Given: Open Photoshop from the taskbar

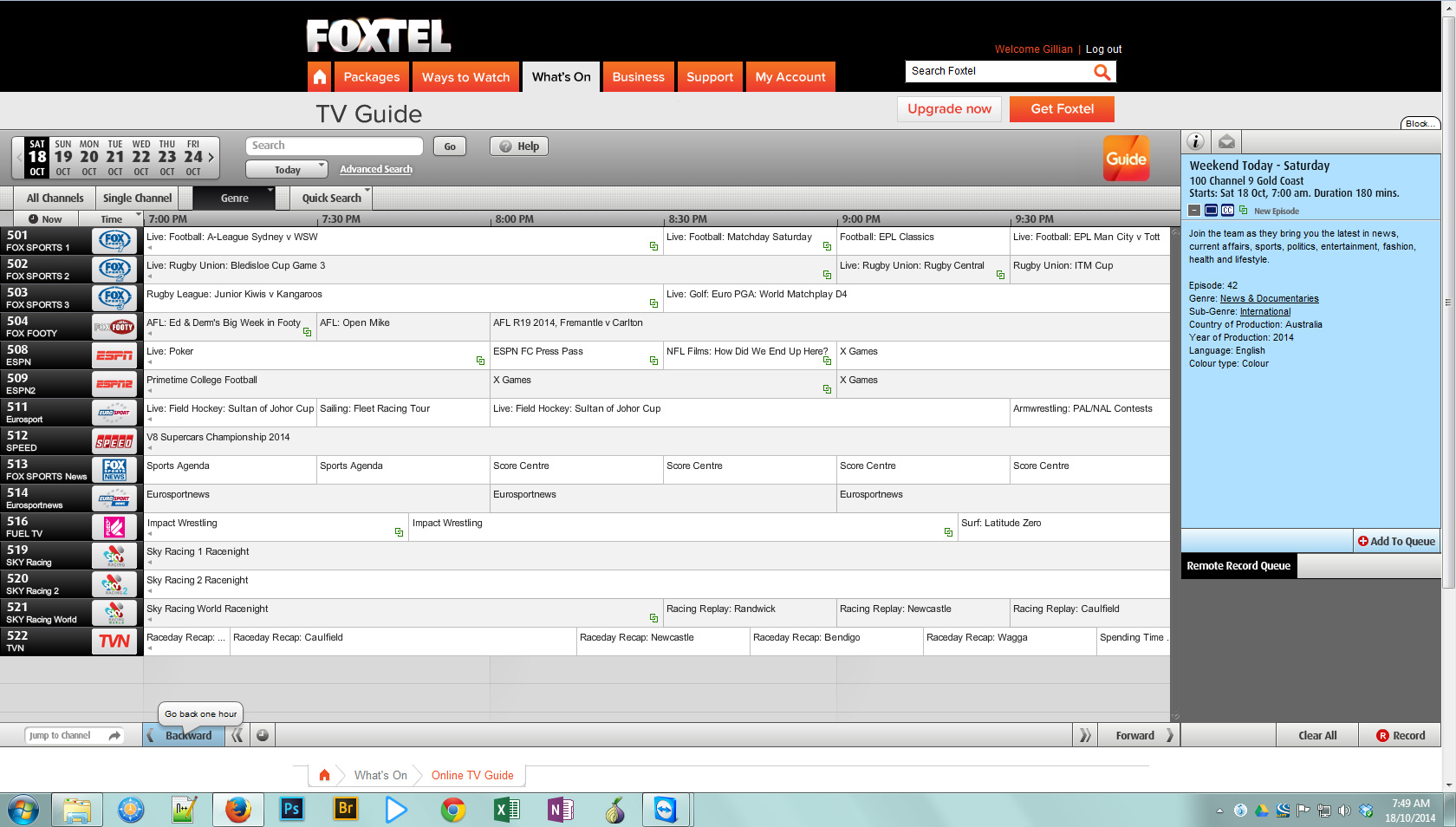Looking at the screenshot, I should [292, 810].
